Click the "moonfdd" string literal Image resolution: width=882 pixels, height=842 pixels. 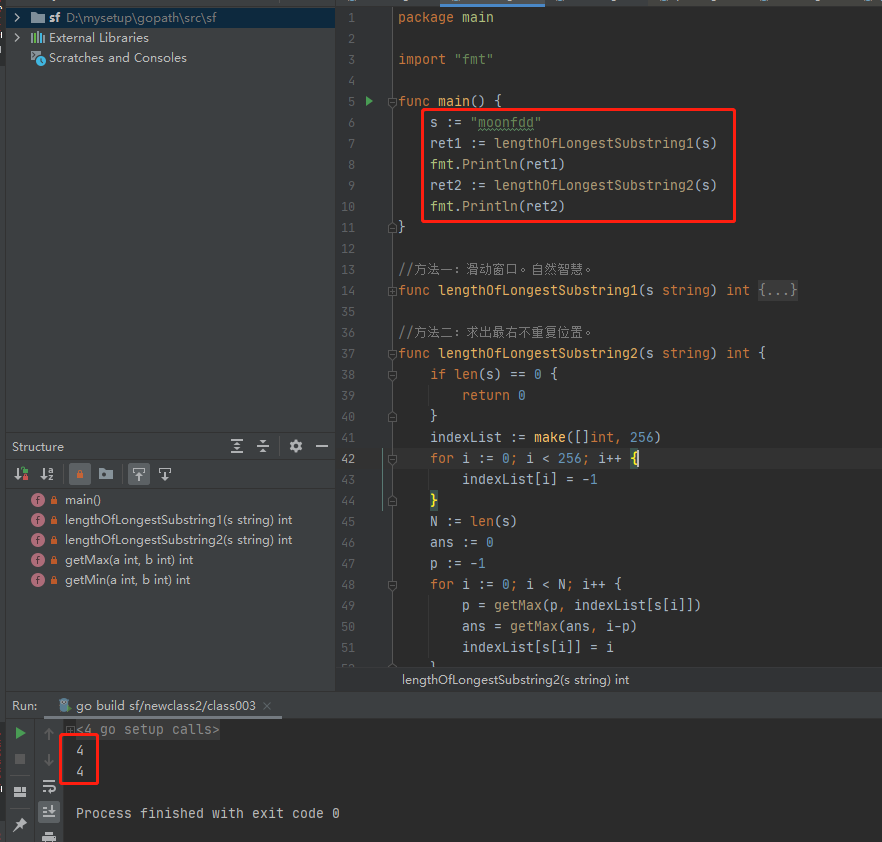pos(506,123)
